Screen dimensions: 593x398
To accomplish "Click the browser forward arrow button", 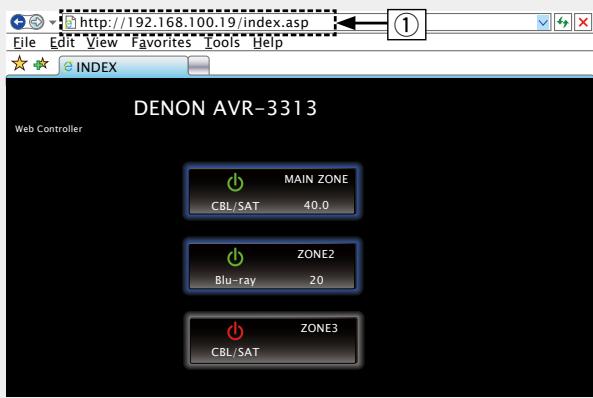I will tap(36, 22).
